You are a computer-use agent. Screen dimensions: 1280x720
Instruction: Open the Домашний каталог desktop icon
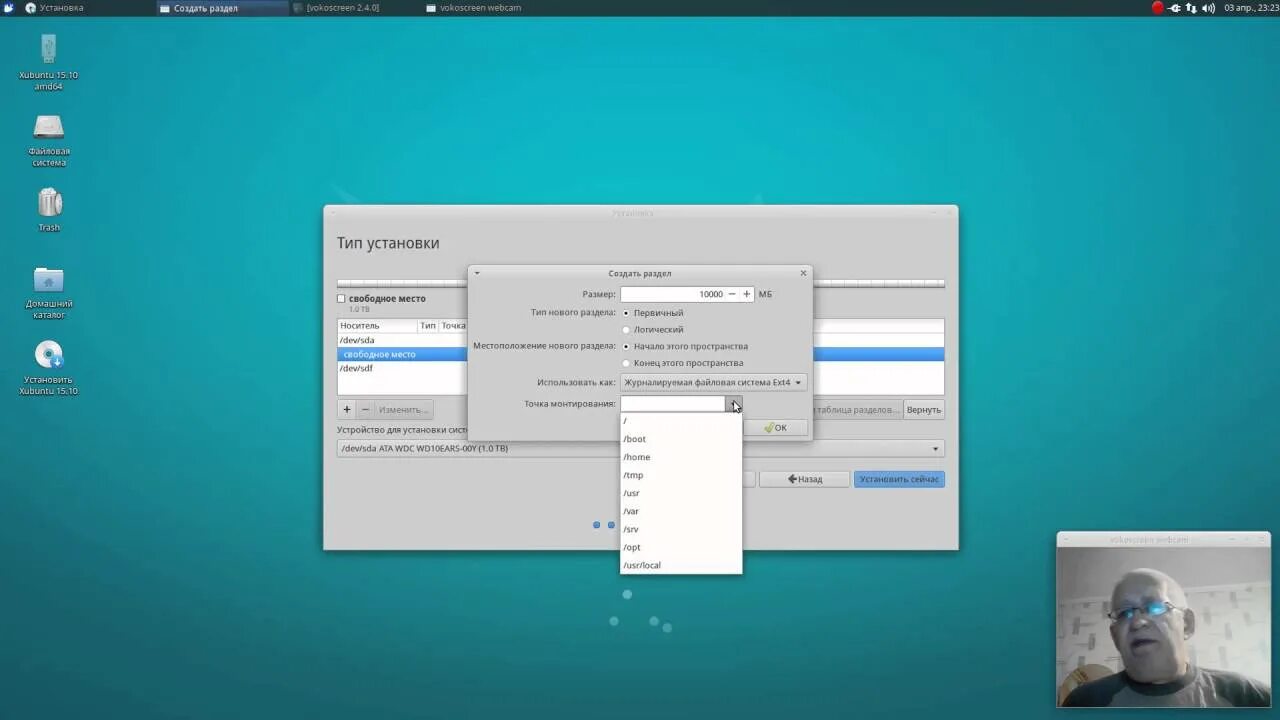pyautogui.click(x=48, y=283)
